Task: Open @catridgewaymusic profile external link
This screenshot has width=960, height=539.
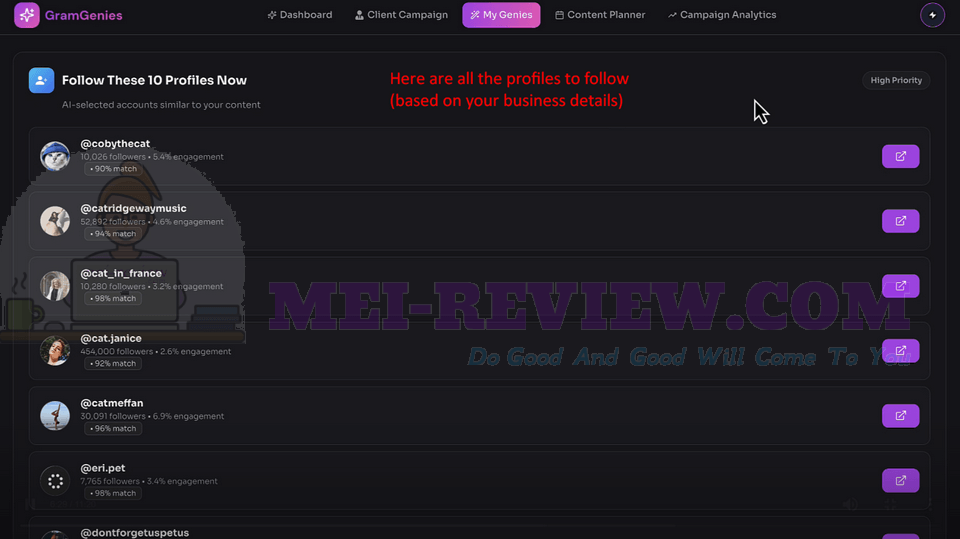Action: [901, 221]
